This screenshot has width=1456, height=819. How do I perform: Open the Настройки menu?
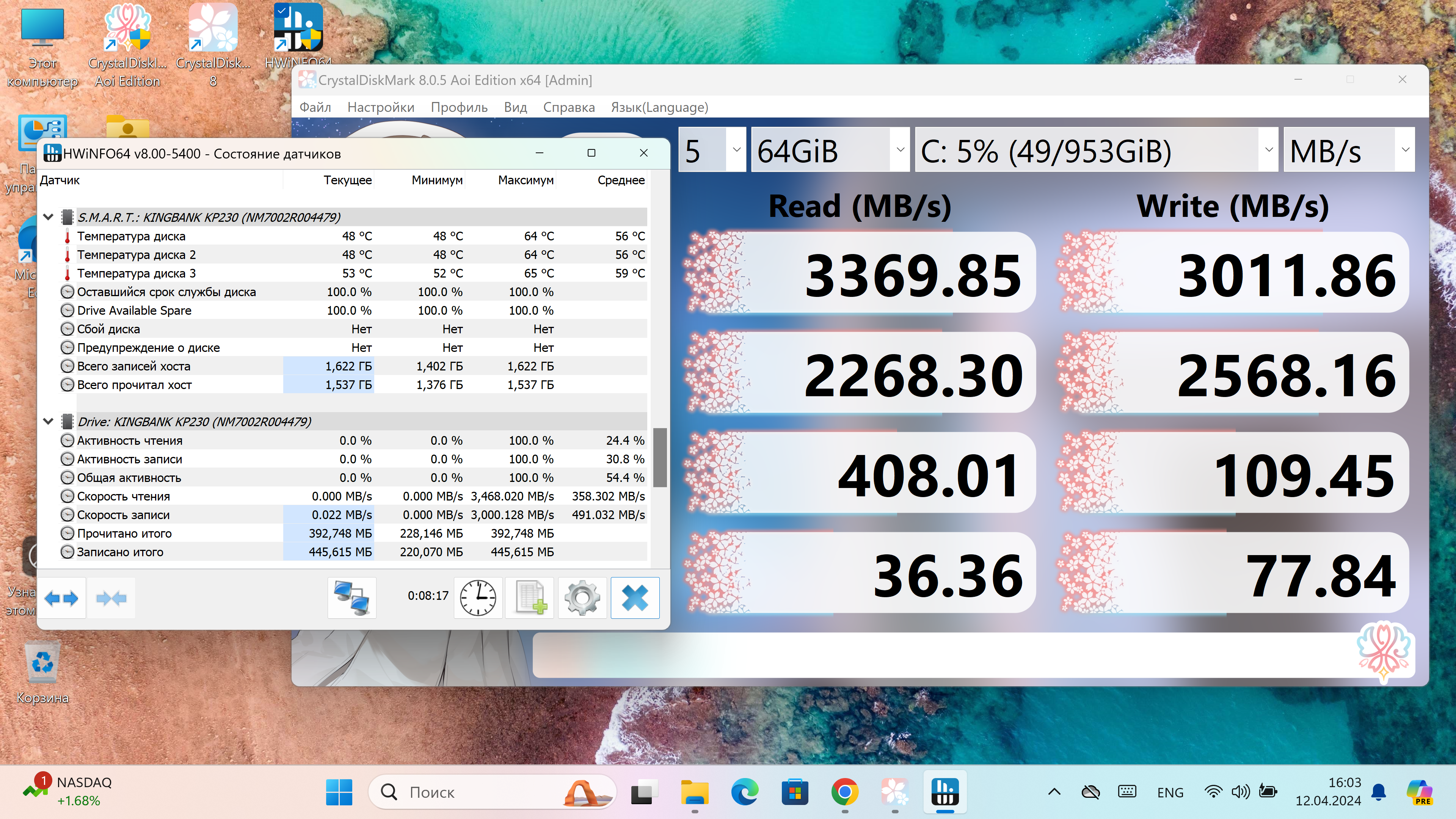(x=380, y=107)
